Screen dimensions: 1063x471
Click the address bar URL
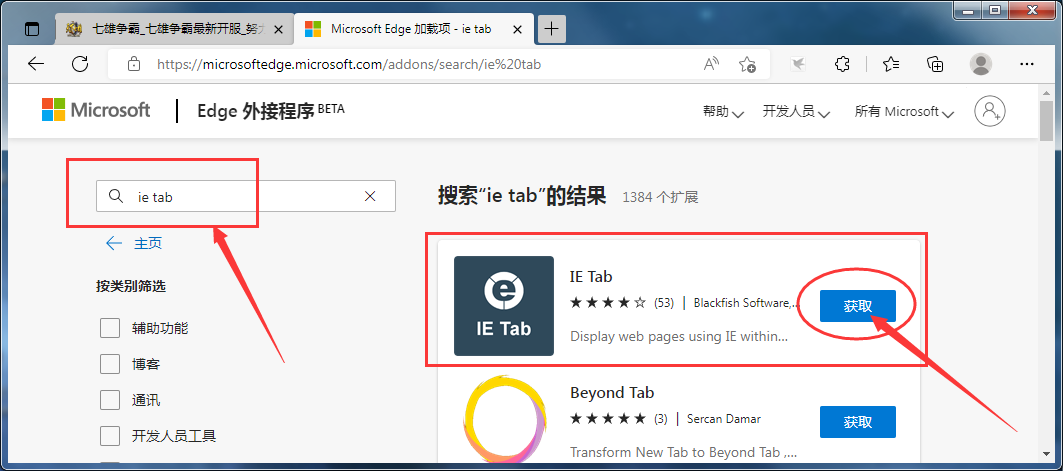[x=349, y=64]
